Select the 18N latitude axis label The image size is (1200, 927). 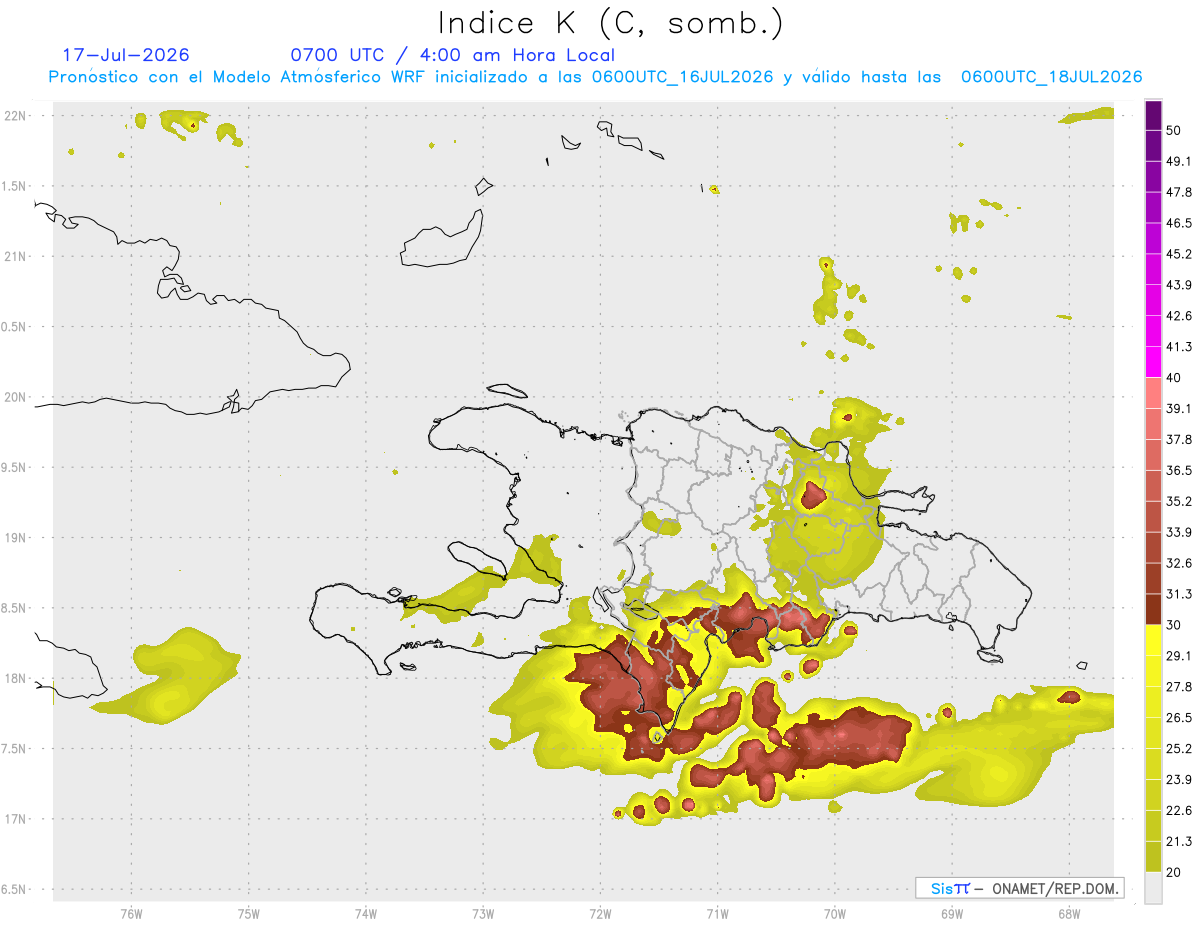click(x=16, y=678)
